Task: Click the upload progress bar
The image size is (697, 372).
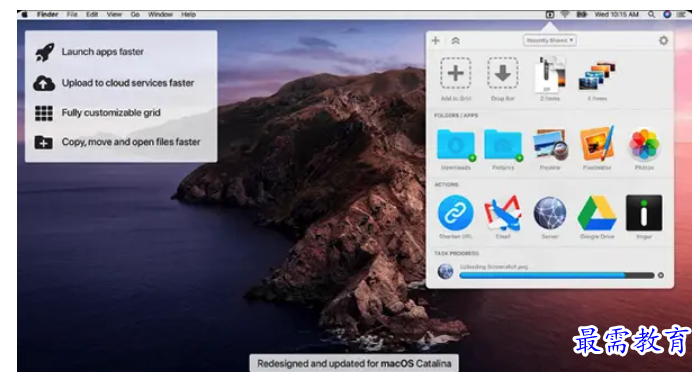Action: pyautogui.click(x=557, y=276)
